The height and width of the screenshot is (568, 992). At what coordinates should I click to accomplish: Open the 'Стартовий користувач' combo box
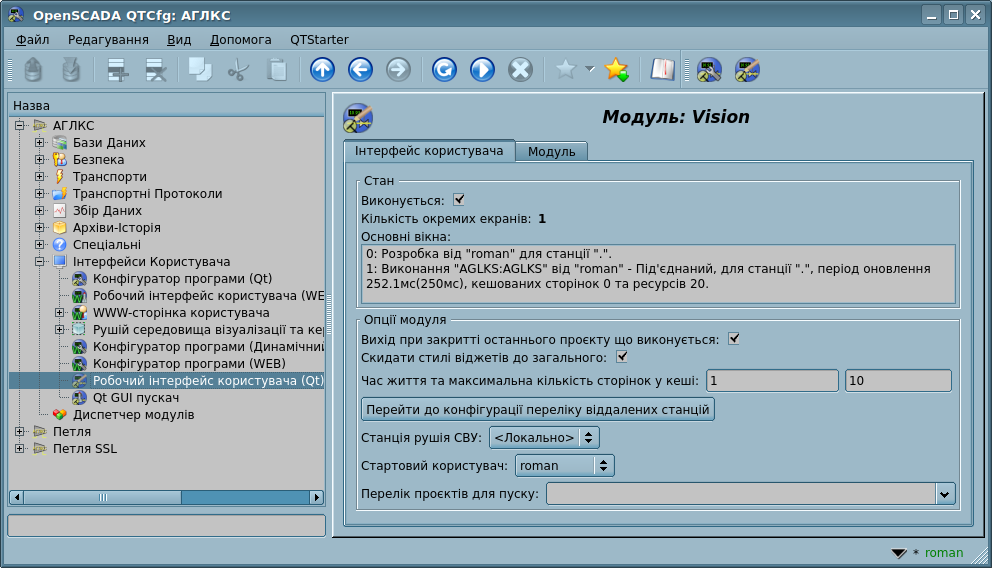click(564, 465)
